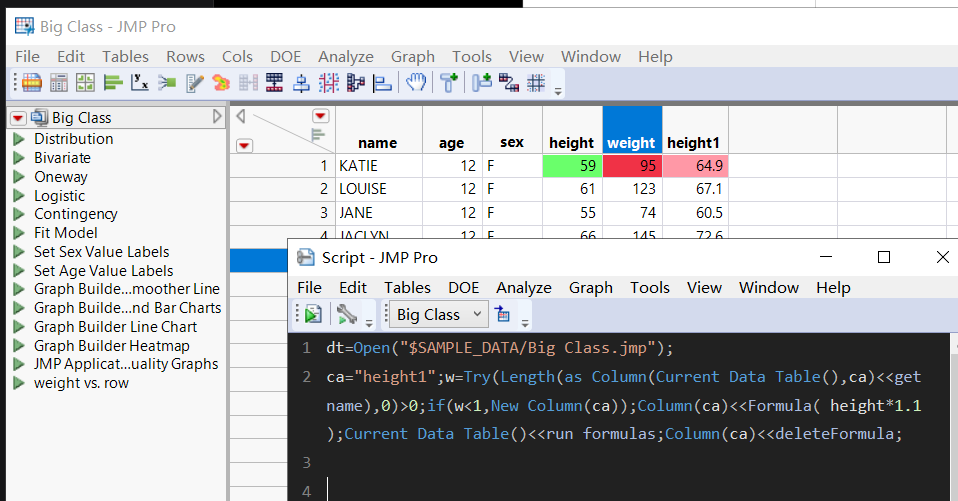Open the columns red triangle menu above the grid
This screenshot has height=501, width=958.
click(321, 115)
